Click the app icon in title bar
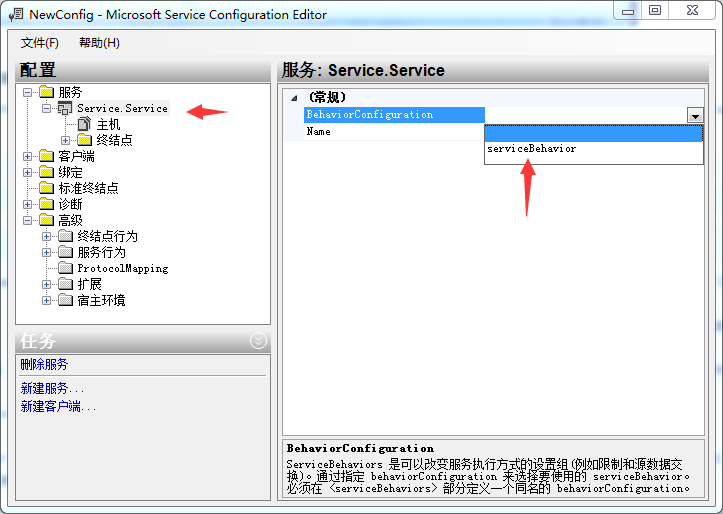Viewport: 723px width, 514px height. tap(16, 14)
